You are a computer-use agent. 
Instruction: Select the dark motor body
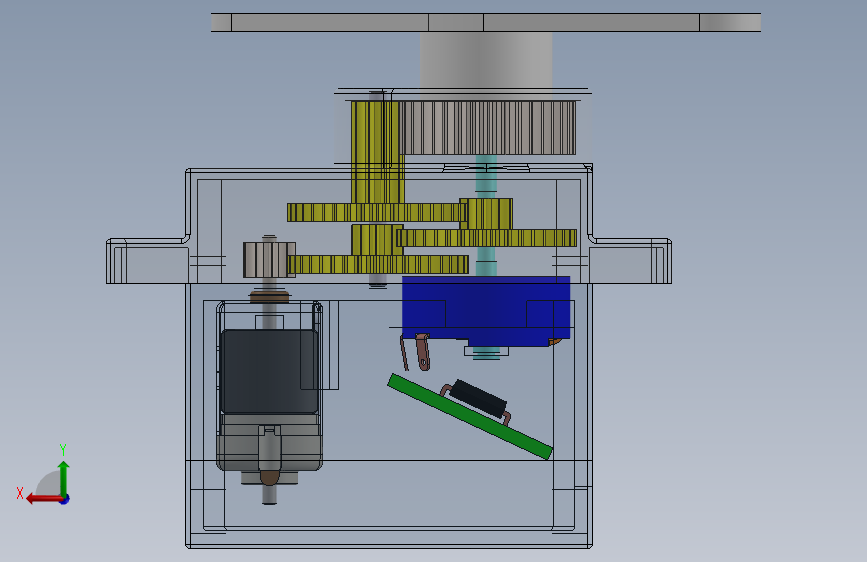click(269, 371)
